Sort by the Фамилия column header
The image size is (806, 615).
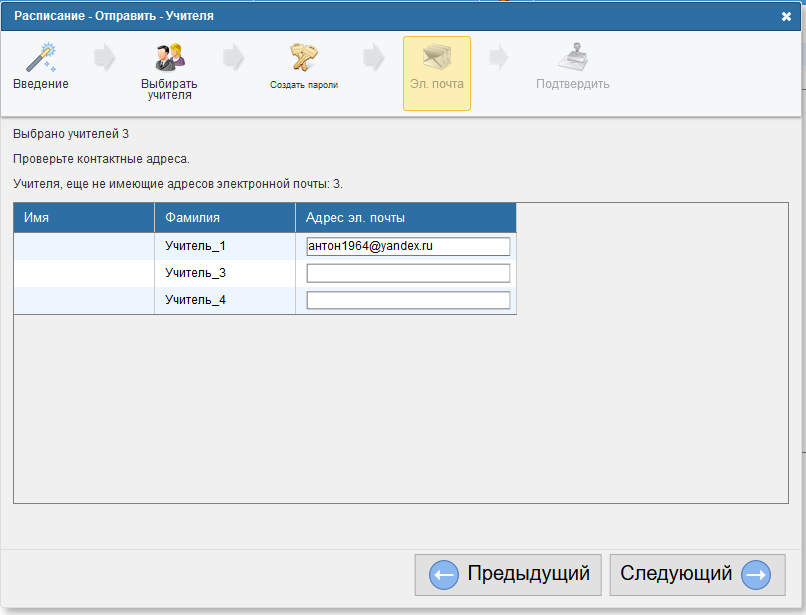[x=224, y=217]
